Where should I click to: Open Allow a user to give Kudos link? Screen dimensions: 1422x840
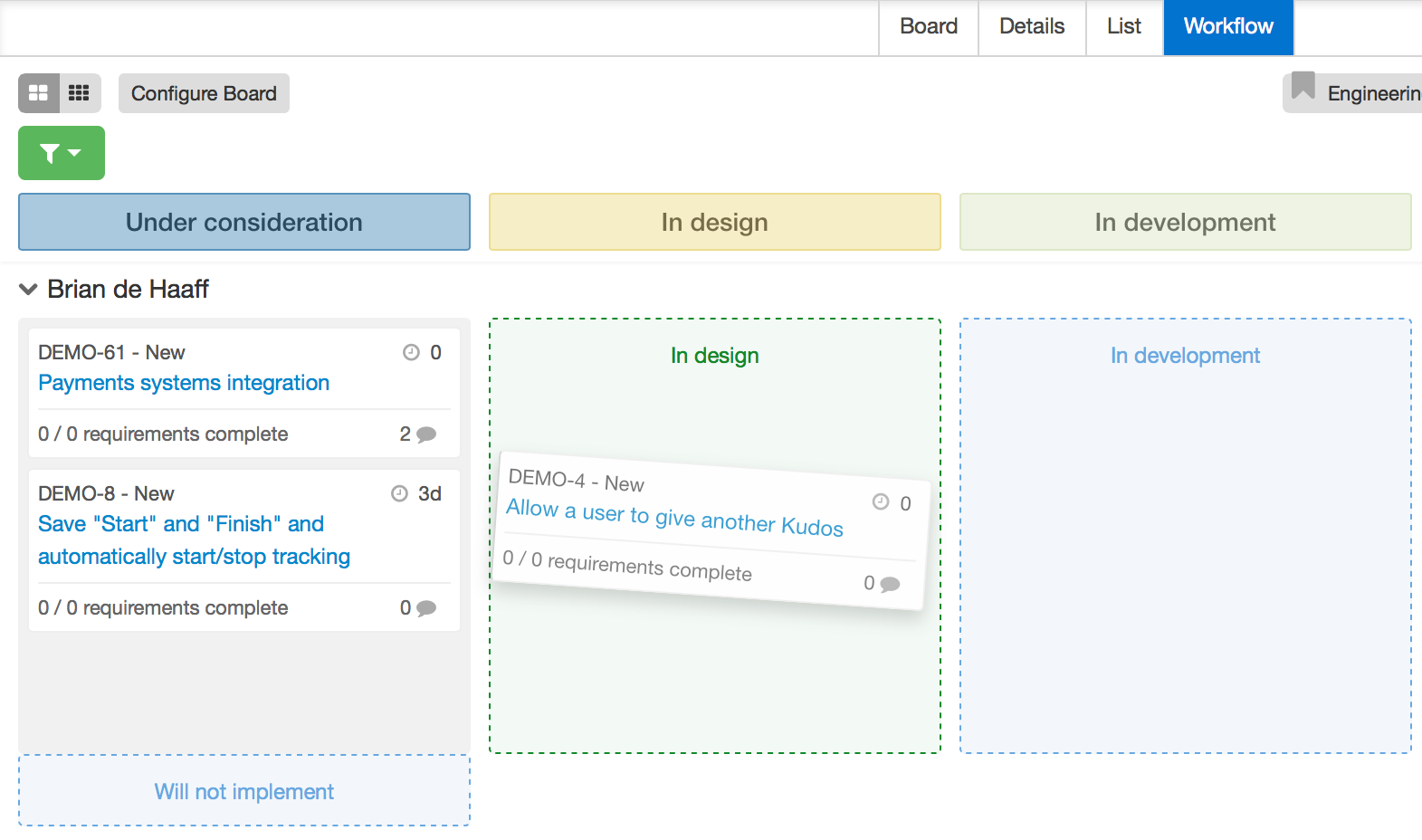[x=674, y=517]
